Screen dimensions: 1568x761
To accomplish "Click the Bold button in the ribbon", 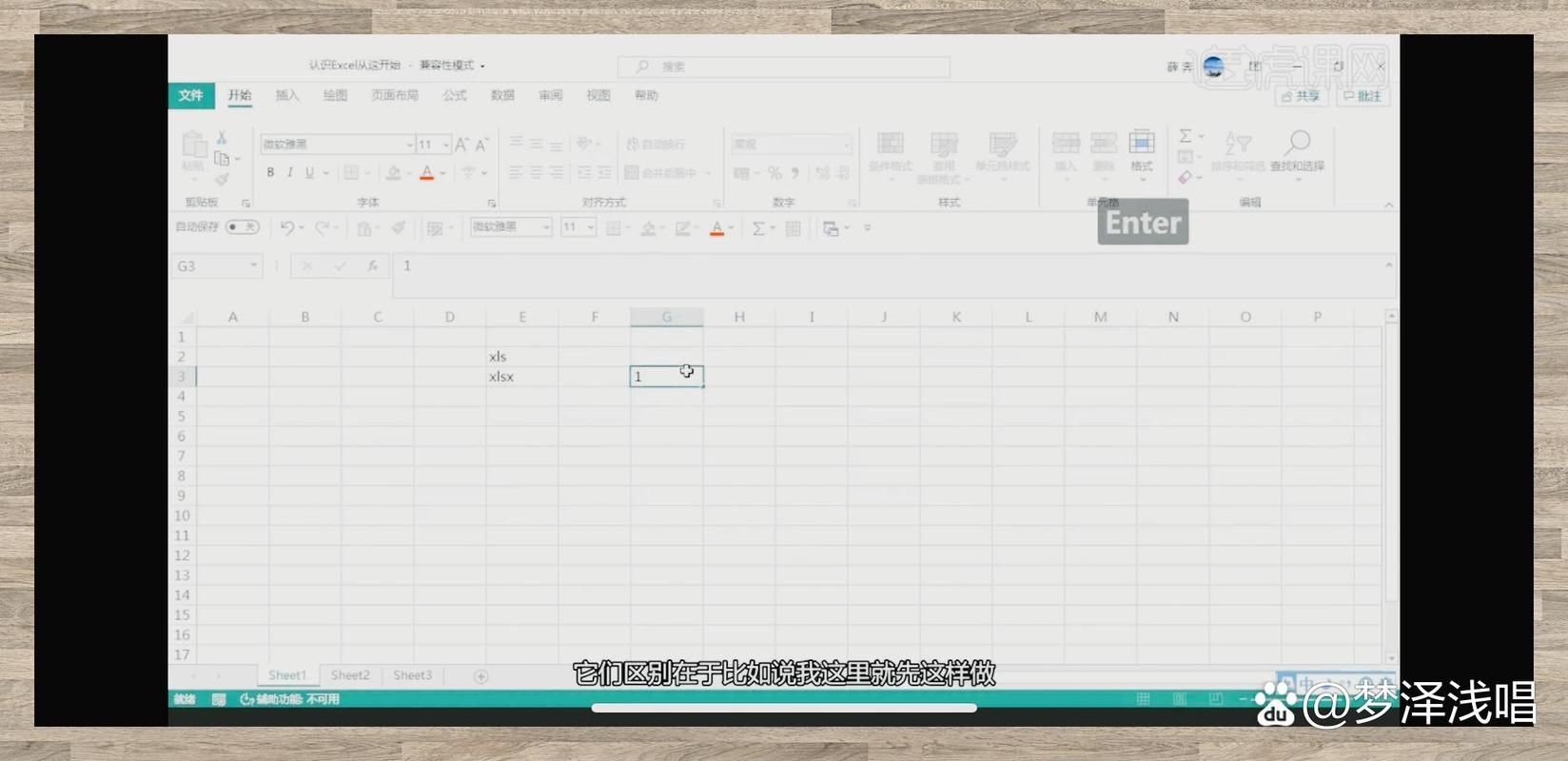I will tap(270, 172).
